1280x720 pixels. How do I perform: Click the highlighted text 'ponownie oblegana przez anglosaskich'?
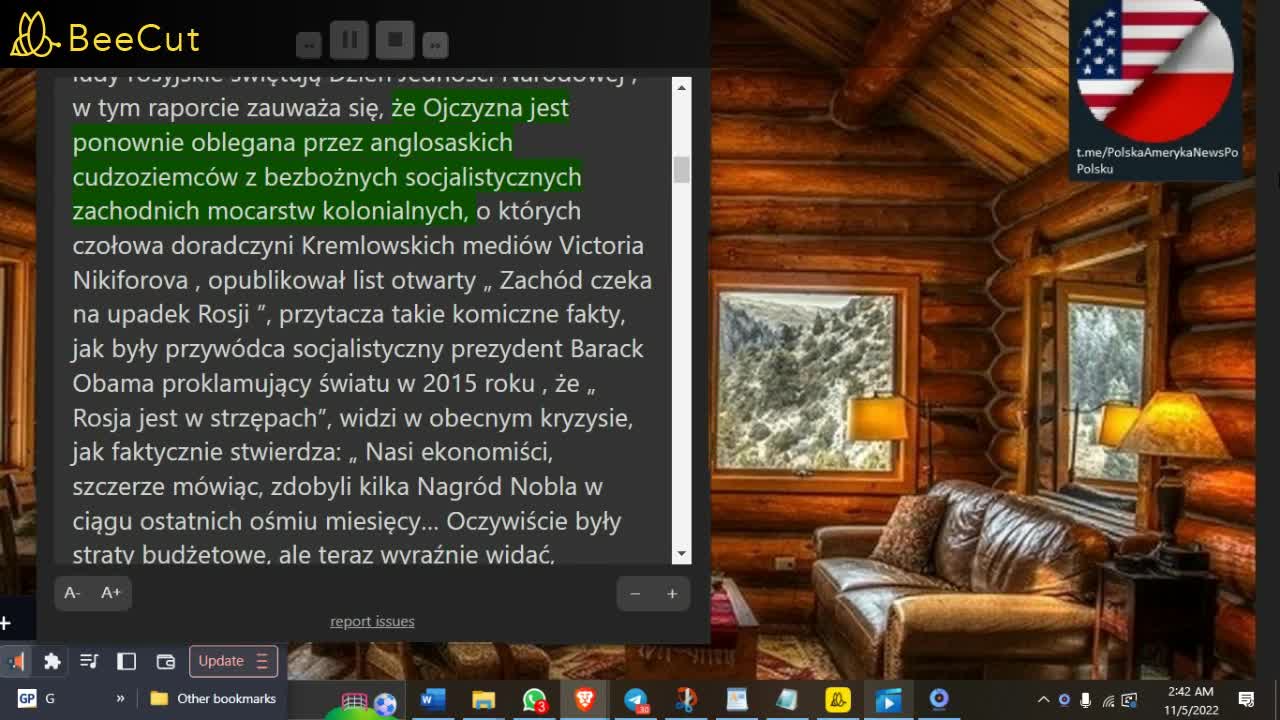tap(292, 142)
